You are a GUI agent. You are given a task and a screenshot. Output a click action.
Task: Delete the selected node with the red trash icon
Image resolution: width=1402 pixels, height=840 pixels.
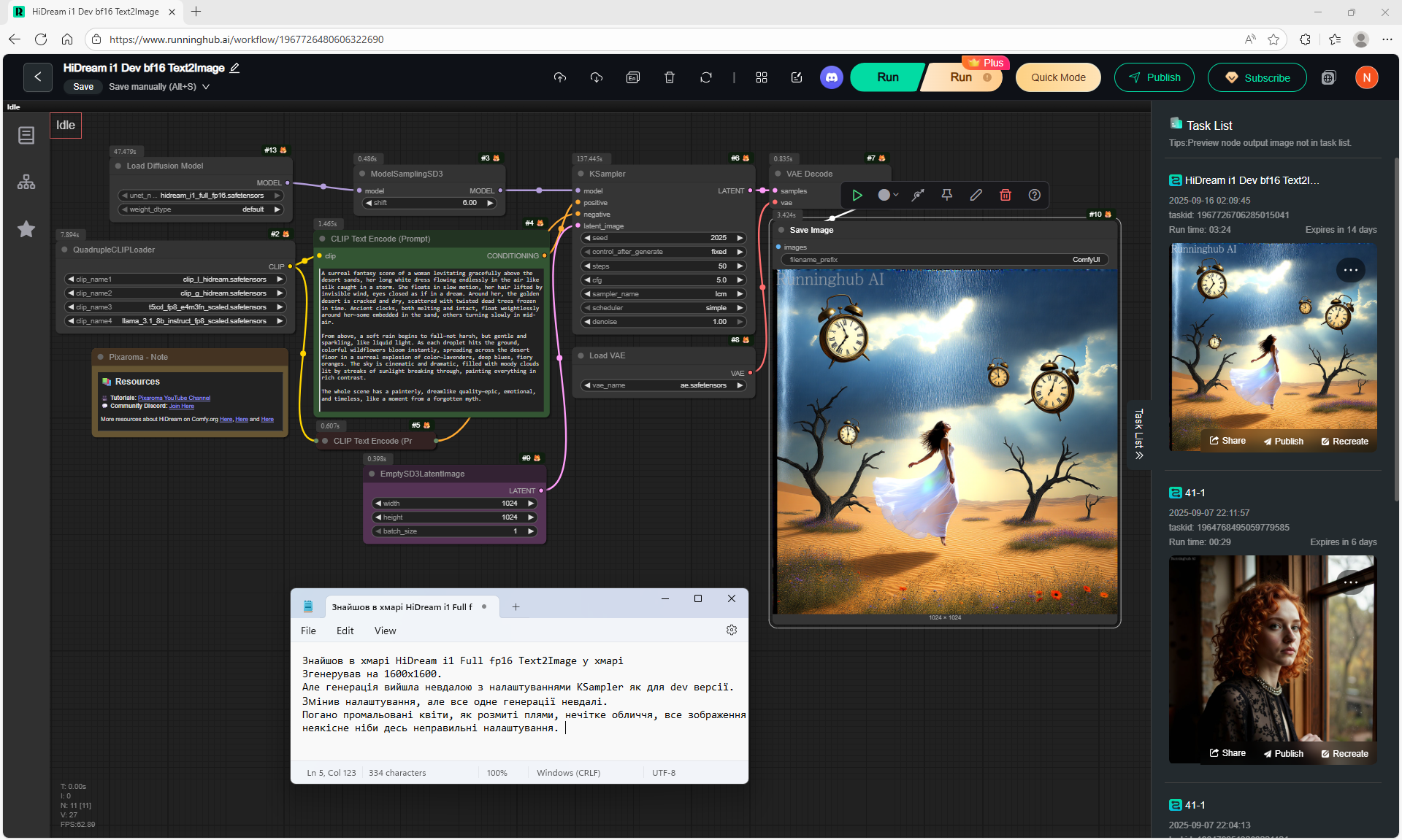click(x=1005, y=195)
